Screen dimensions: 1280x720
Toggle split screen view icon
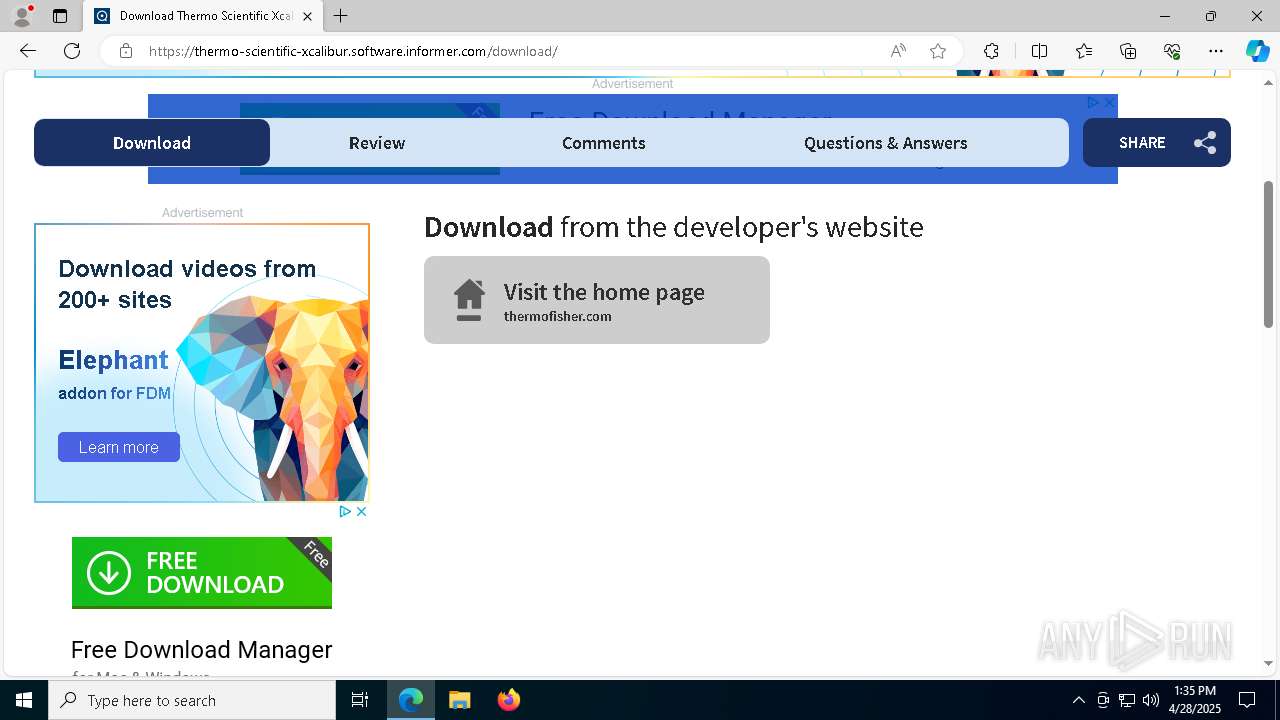click(x=1039, y=51)
